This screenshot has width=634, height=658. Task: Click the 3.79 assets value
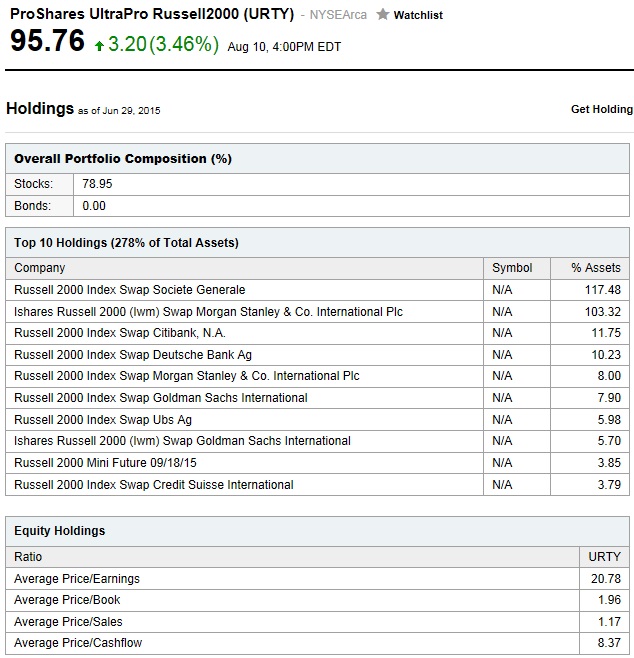click(609, 485)
